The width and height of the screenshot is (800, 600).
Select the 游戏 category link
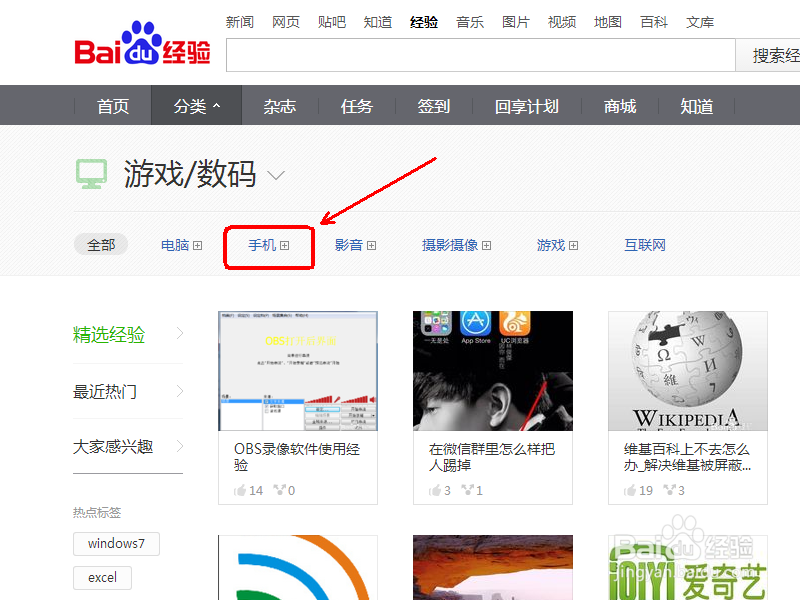[x=551, y=245]
